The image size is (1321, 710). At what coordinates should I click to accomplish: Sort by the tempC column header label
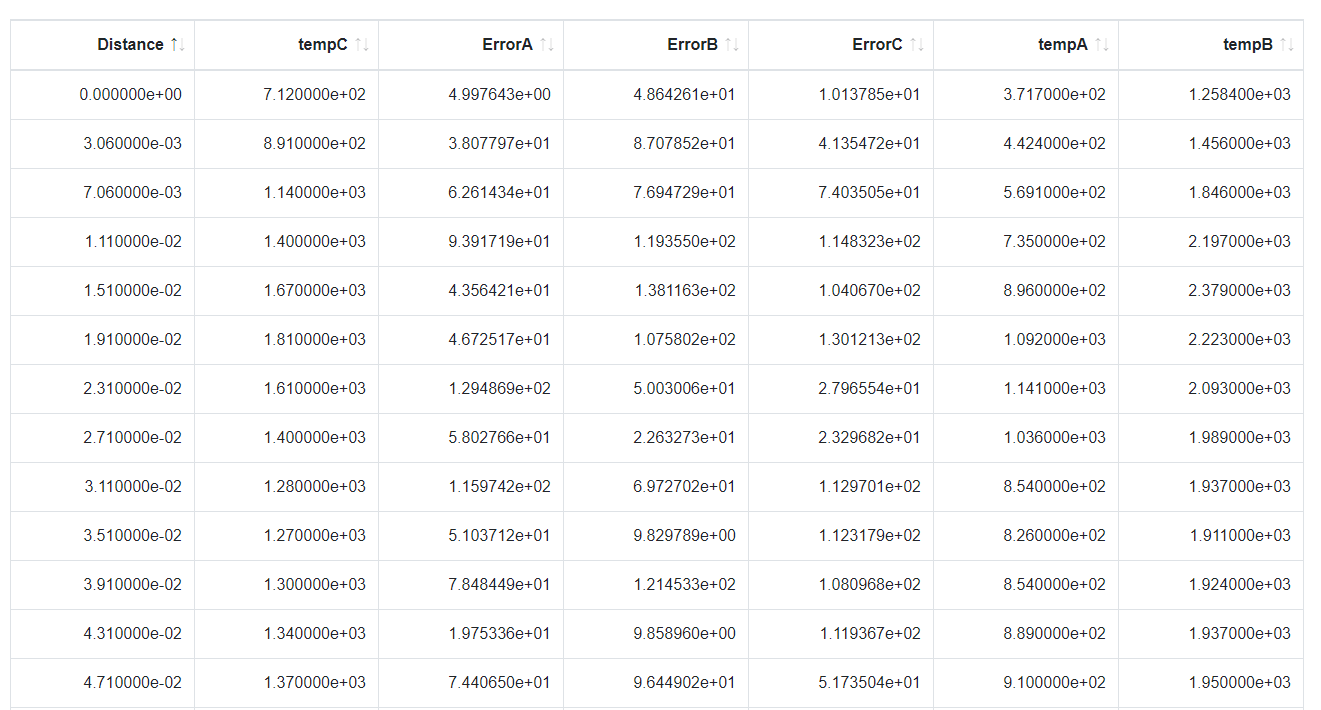click(323, 45)
